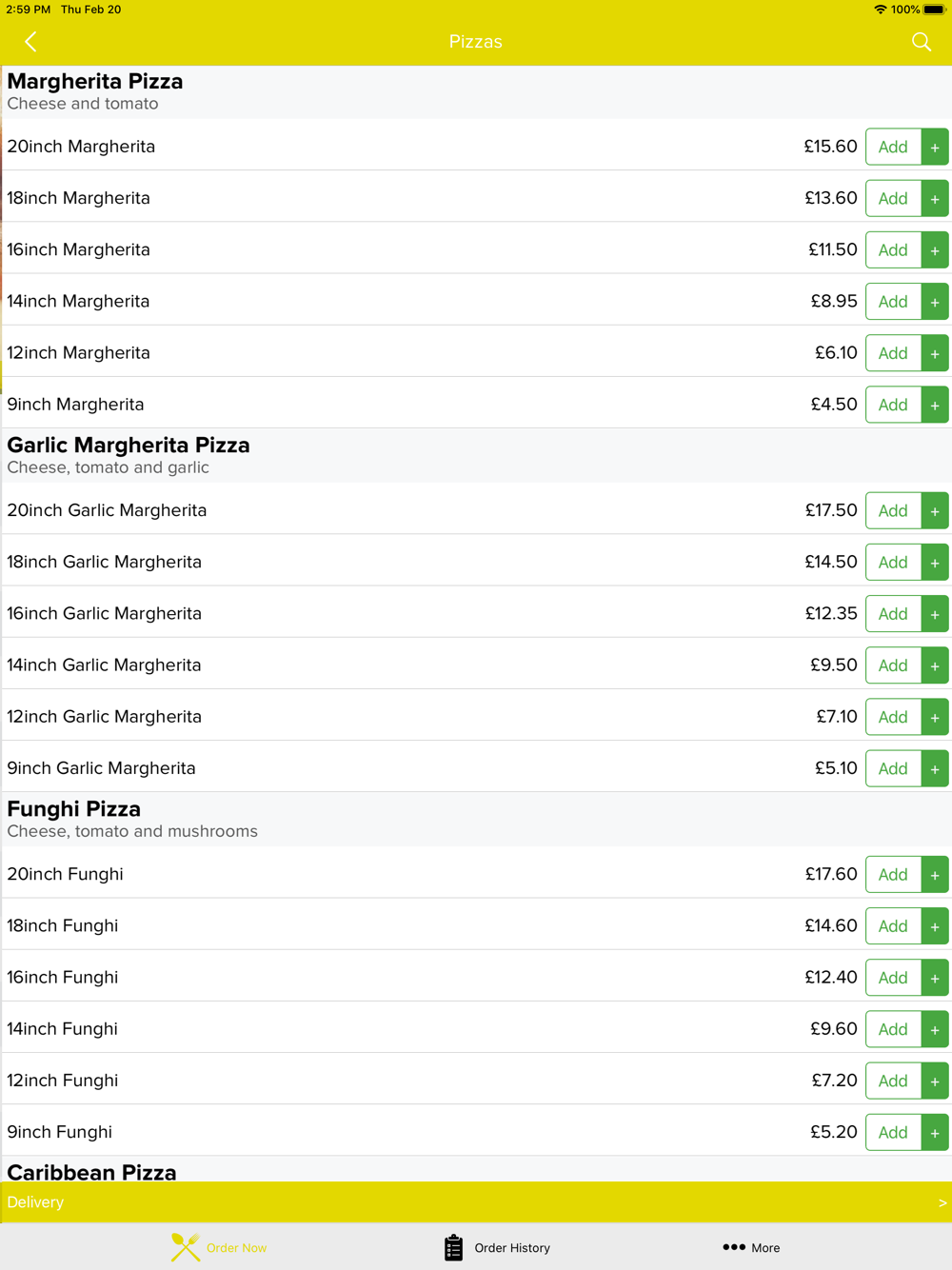Tap plus icon for 20inch Margherita
The width and height of the screenshot is (952, 1270).
pyautogui.click(x=935, y=147)
